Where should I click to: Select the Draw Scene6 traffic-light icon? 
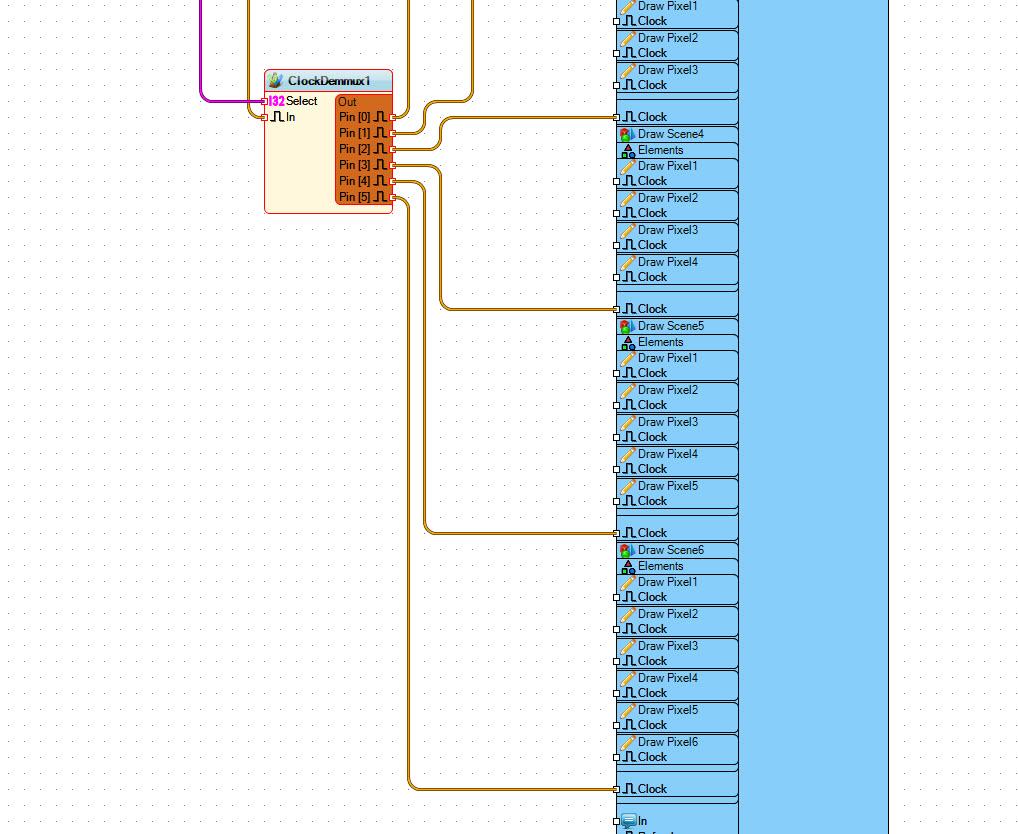tap(627, 550)
